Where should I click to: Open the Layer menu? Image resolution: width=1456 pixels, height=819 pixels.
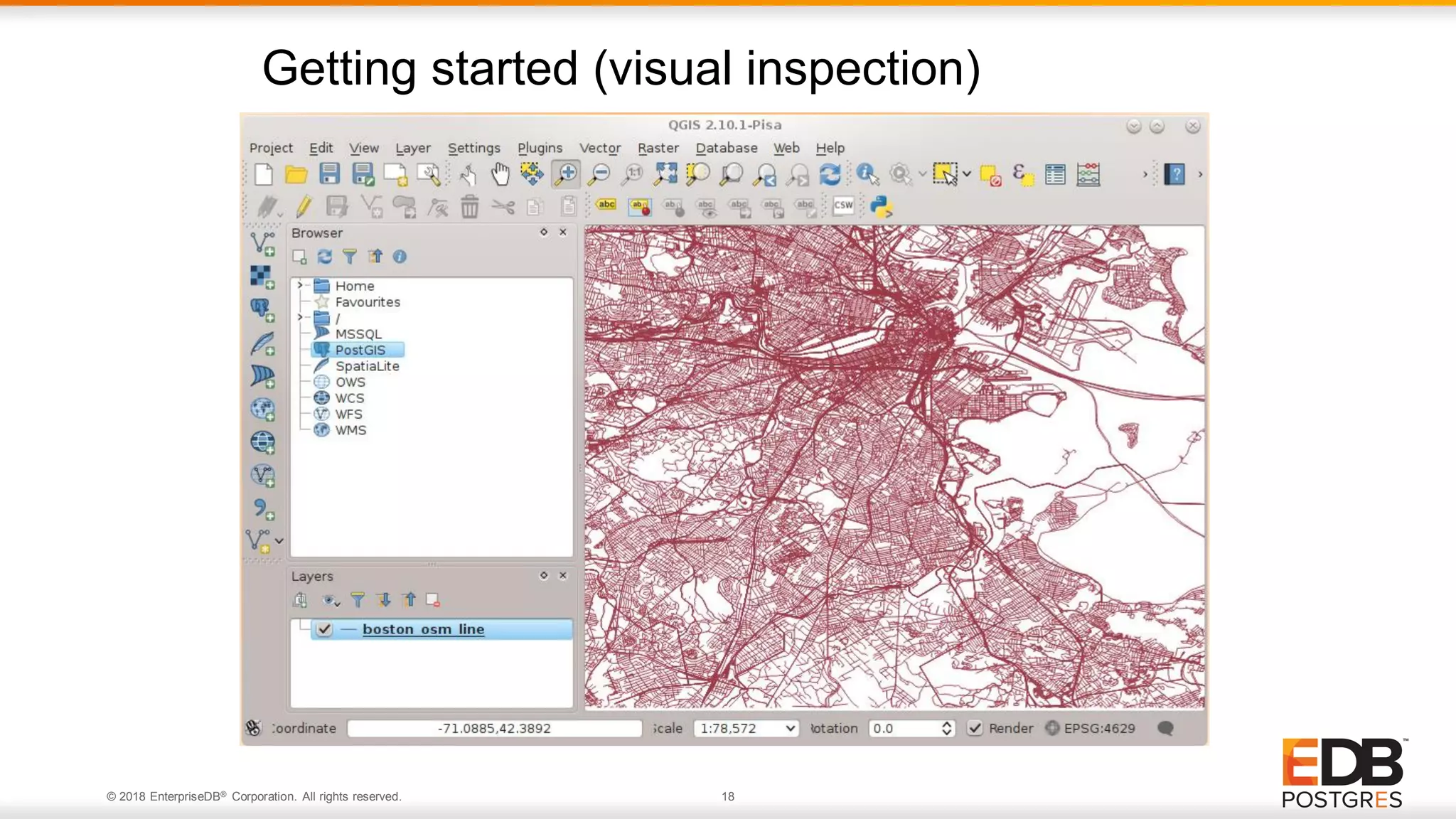[413, 148]
